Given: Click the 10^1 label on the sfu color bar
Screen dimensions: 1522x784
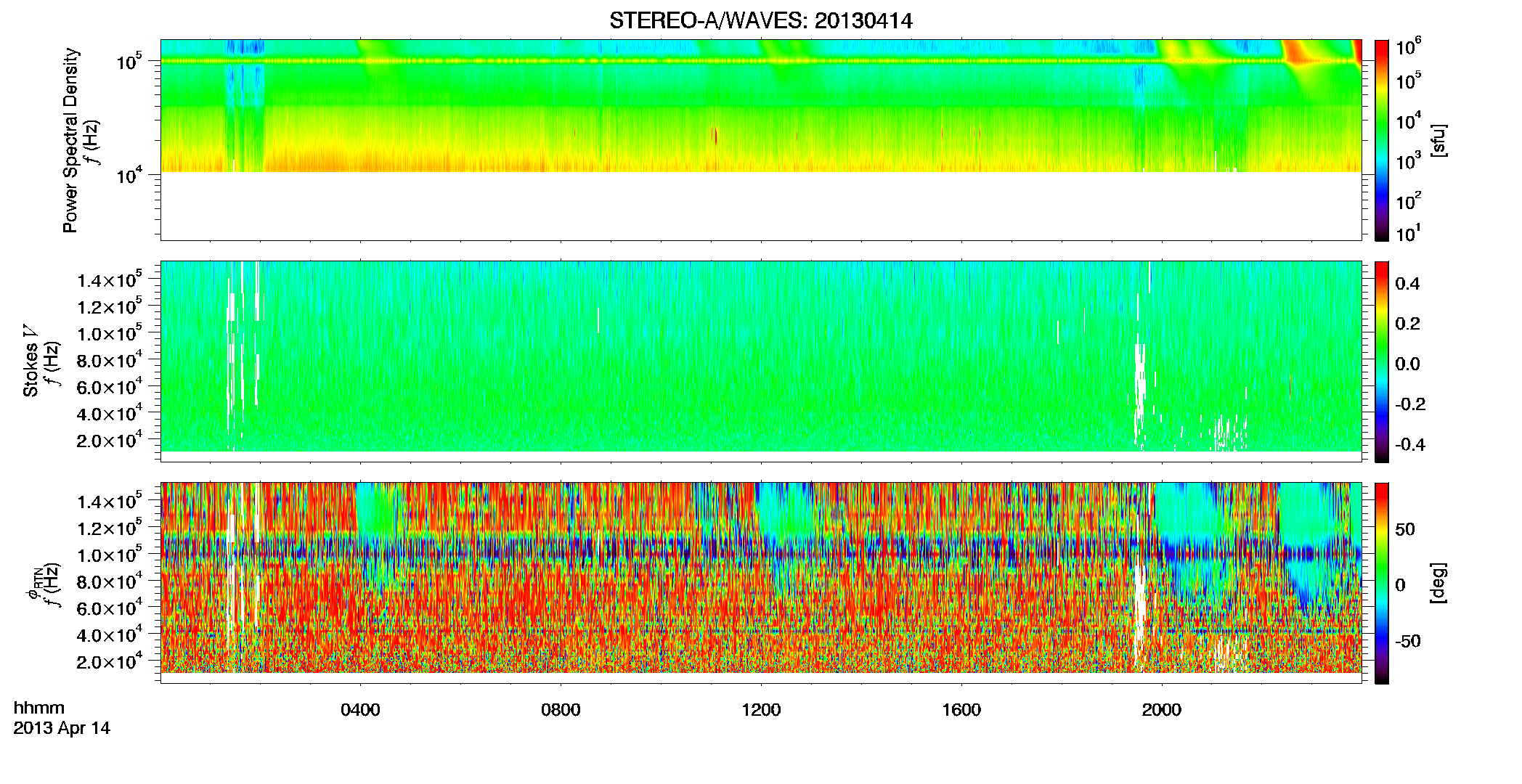Looking at the screenshot, I should click(x=1409, y=233).
